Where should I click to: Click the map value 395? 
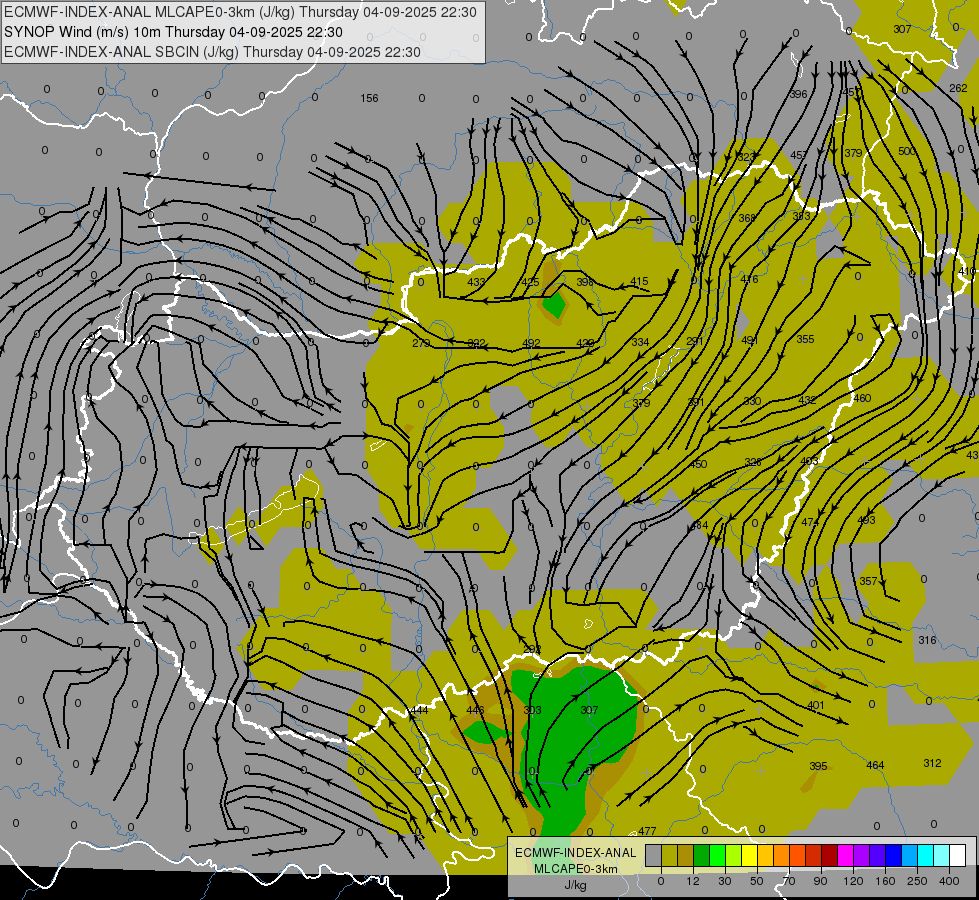point(818,766)
